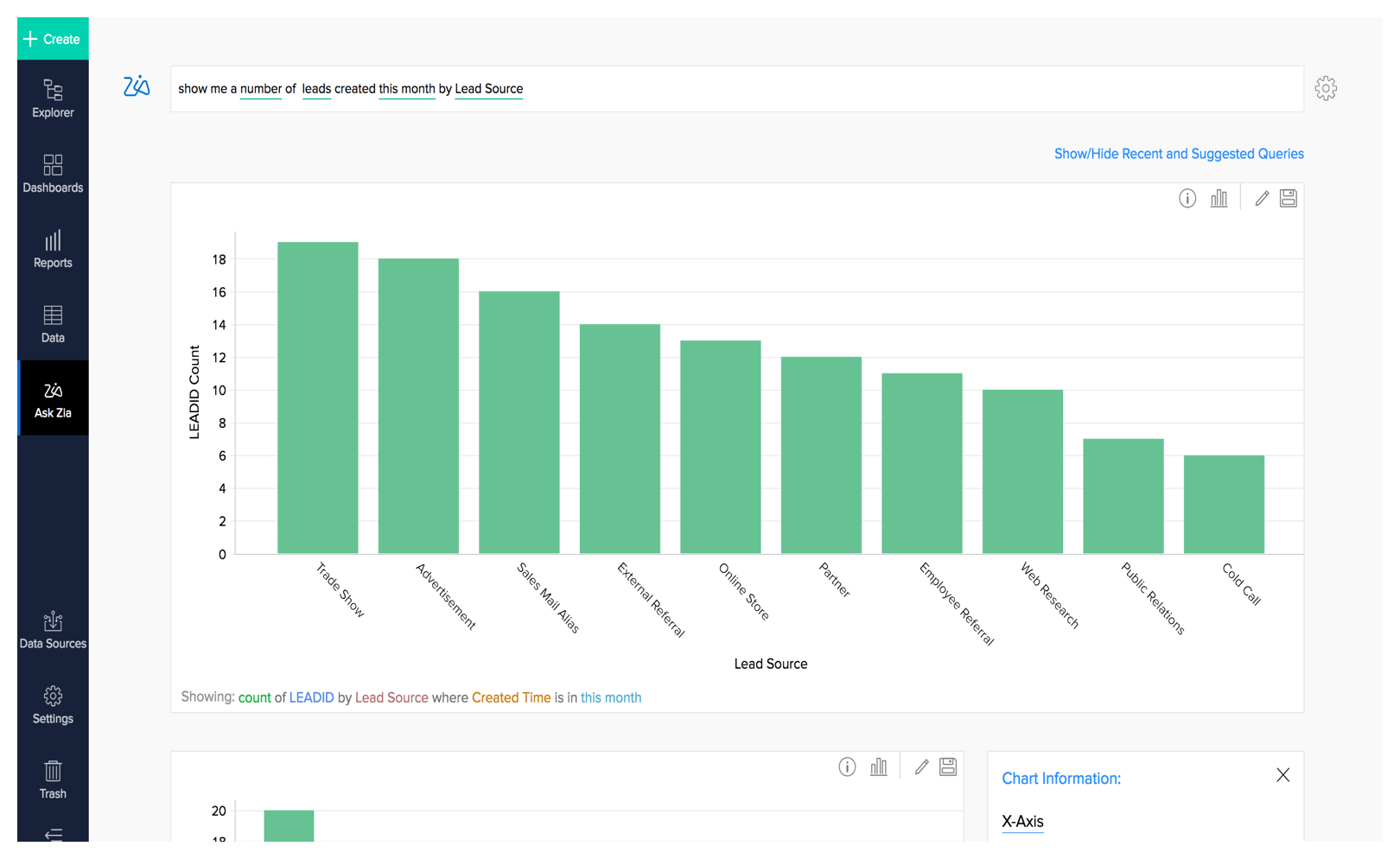Open the Ask Zia section in sidebar
The width and height of the screenshot is (1400, 859).
pyautogui.click(x=53, y=398)
